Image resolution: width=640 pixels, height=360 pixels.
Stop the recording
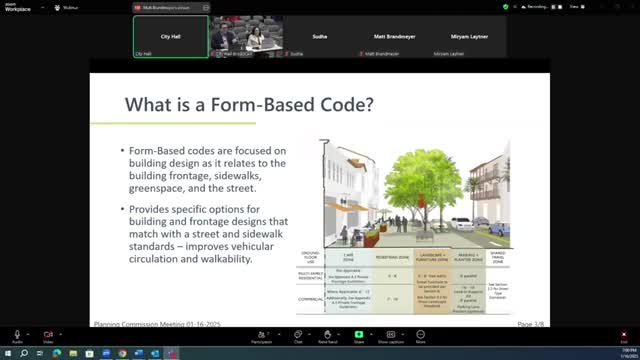[x=560, y=7]
